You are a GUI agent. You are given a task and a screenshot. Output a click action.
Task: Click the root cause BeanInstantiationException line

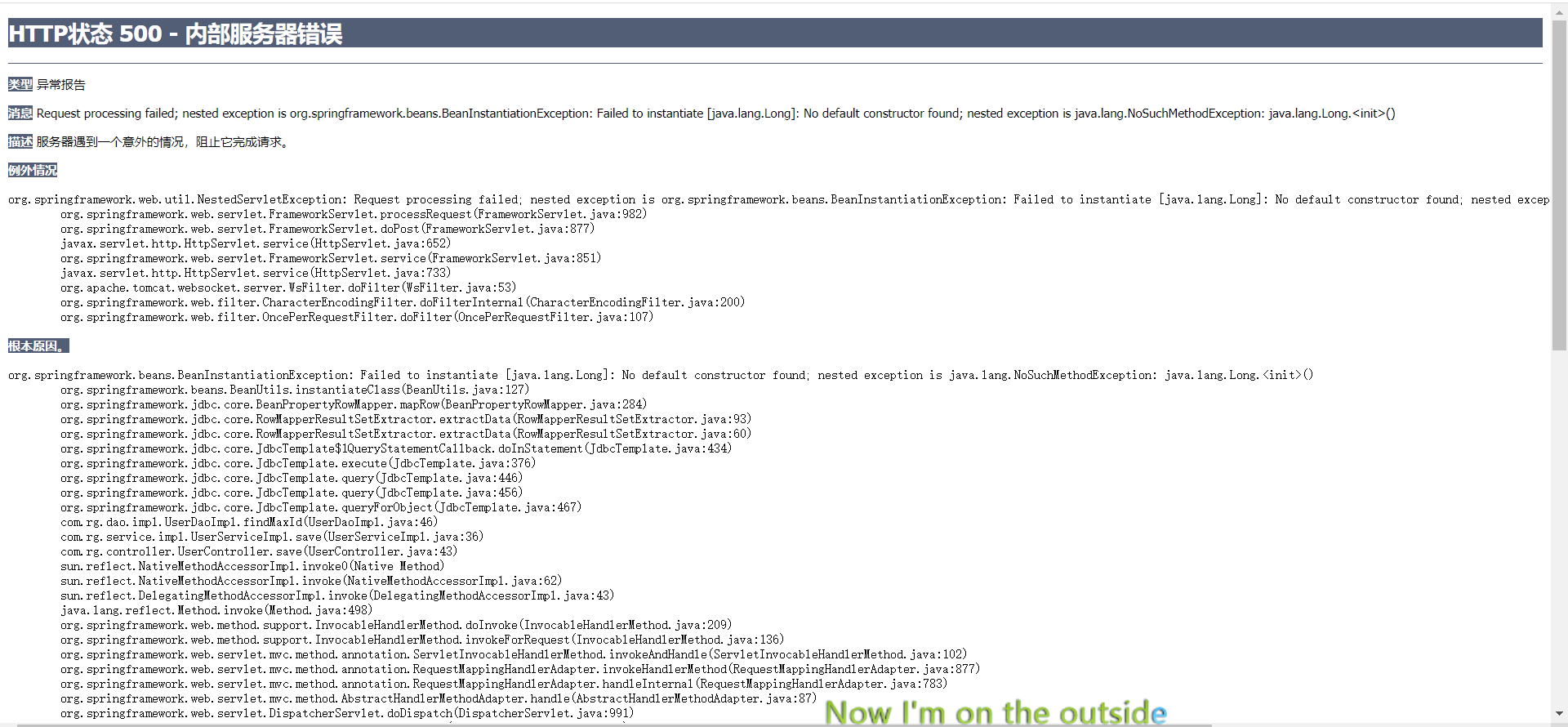click(661, 375)
